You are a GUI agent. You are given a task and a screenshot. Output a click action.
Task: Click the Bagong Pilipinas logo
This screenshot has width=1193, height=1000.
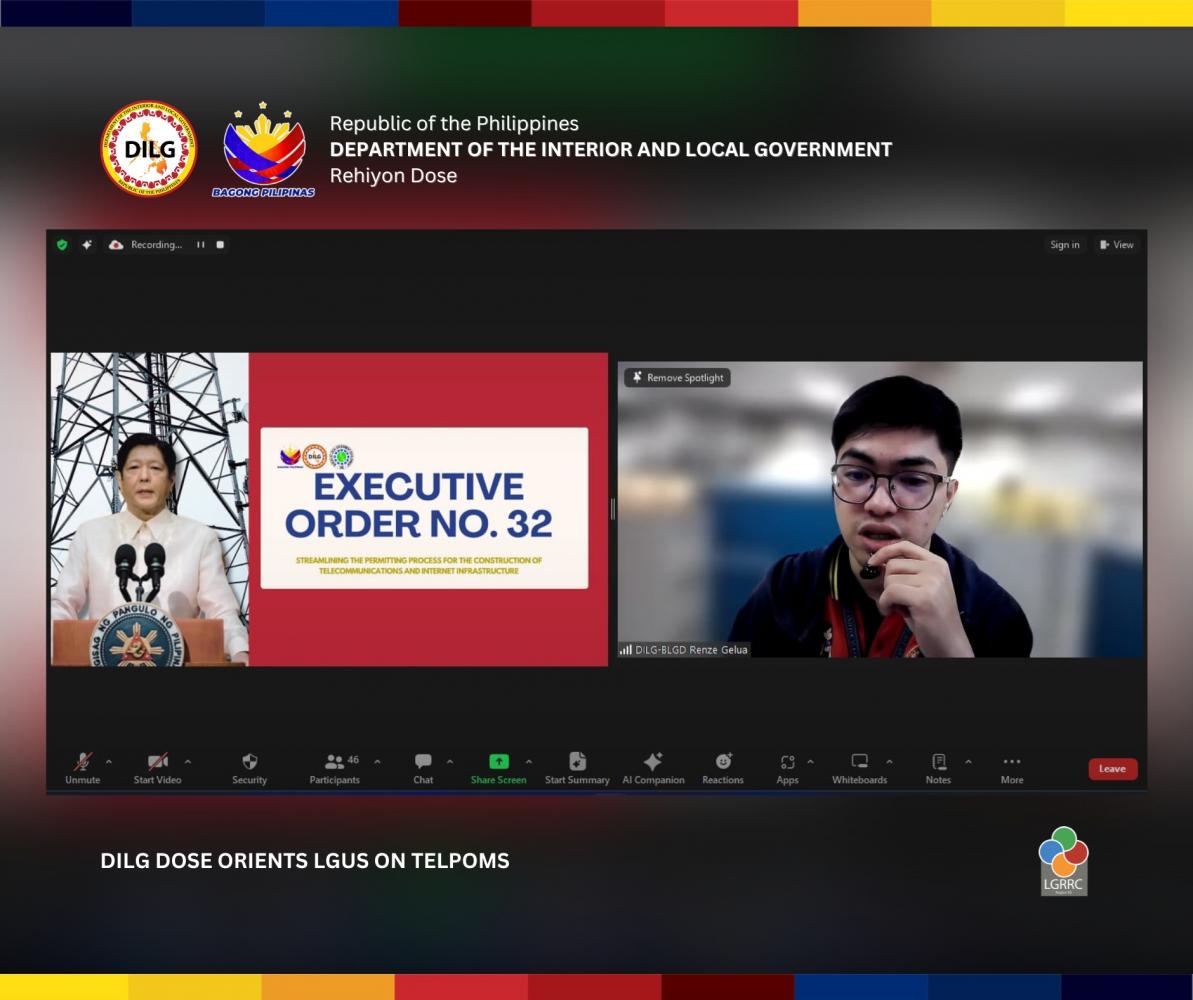tap(263, 150)
